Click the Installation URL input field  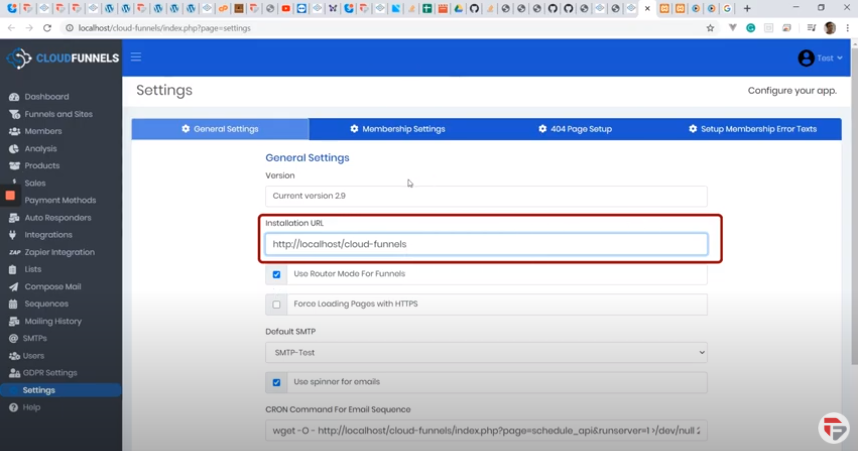tap(486, 244)
